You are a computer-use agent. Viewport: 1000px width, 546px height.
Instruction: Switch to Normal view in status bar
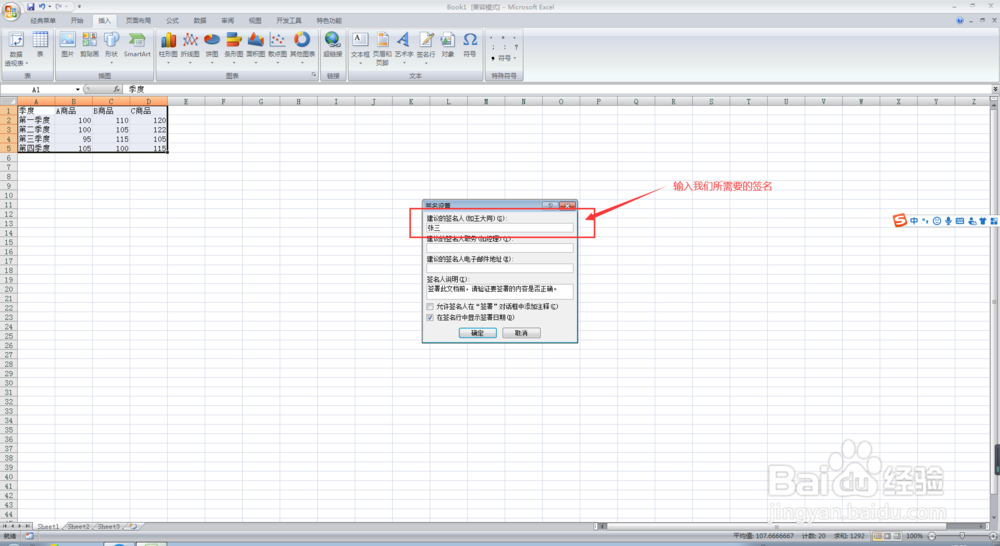point(878,536)
